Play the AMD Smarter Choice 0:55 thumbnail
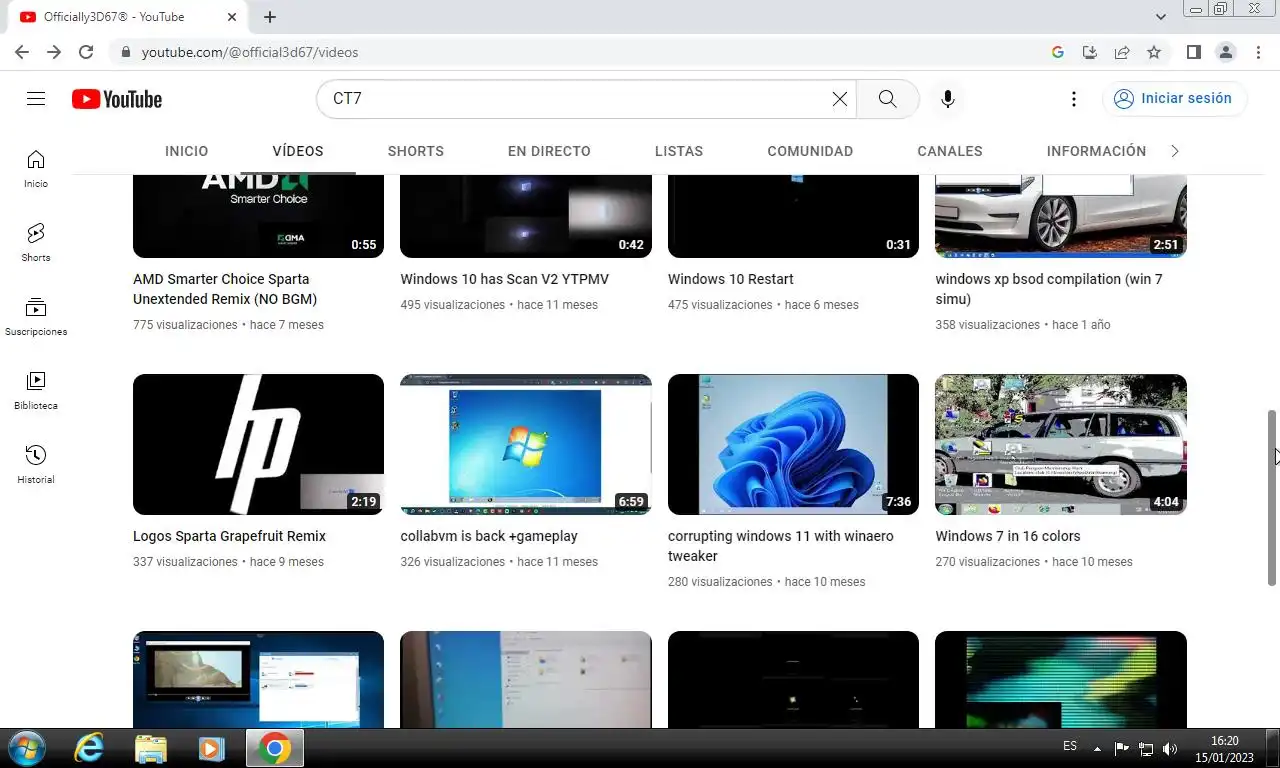Screen dimensions: 1280x768 pyautogui.click(x=258, y=216)
